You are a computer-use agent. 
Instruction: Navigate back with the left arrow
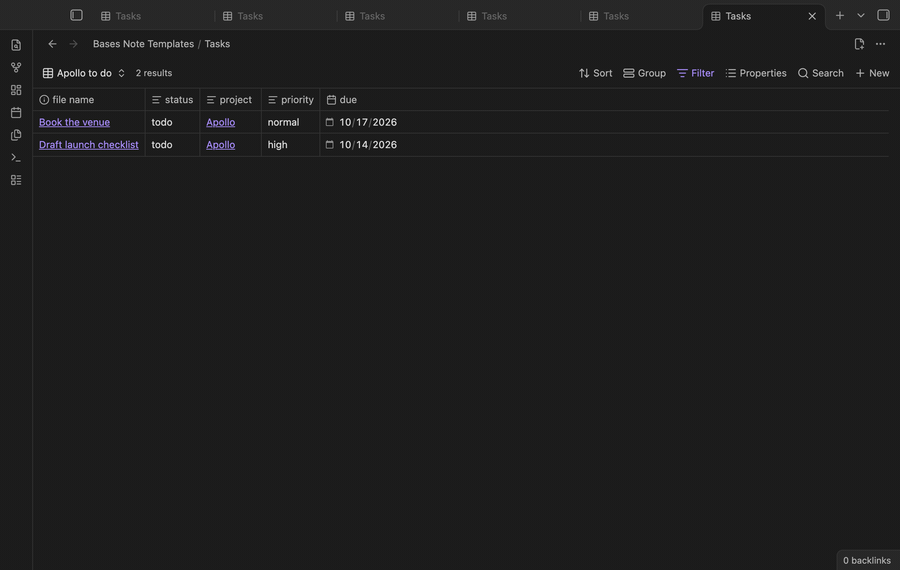52,44
